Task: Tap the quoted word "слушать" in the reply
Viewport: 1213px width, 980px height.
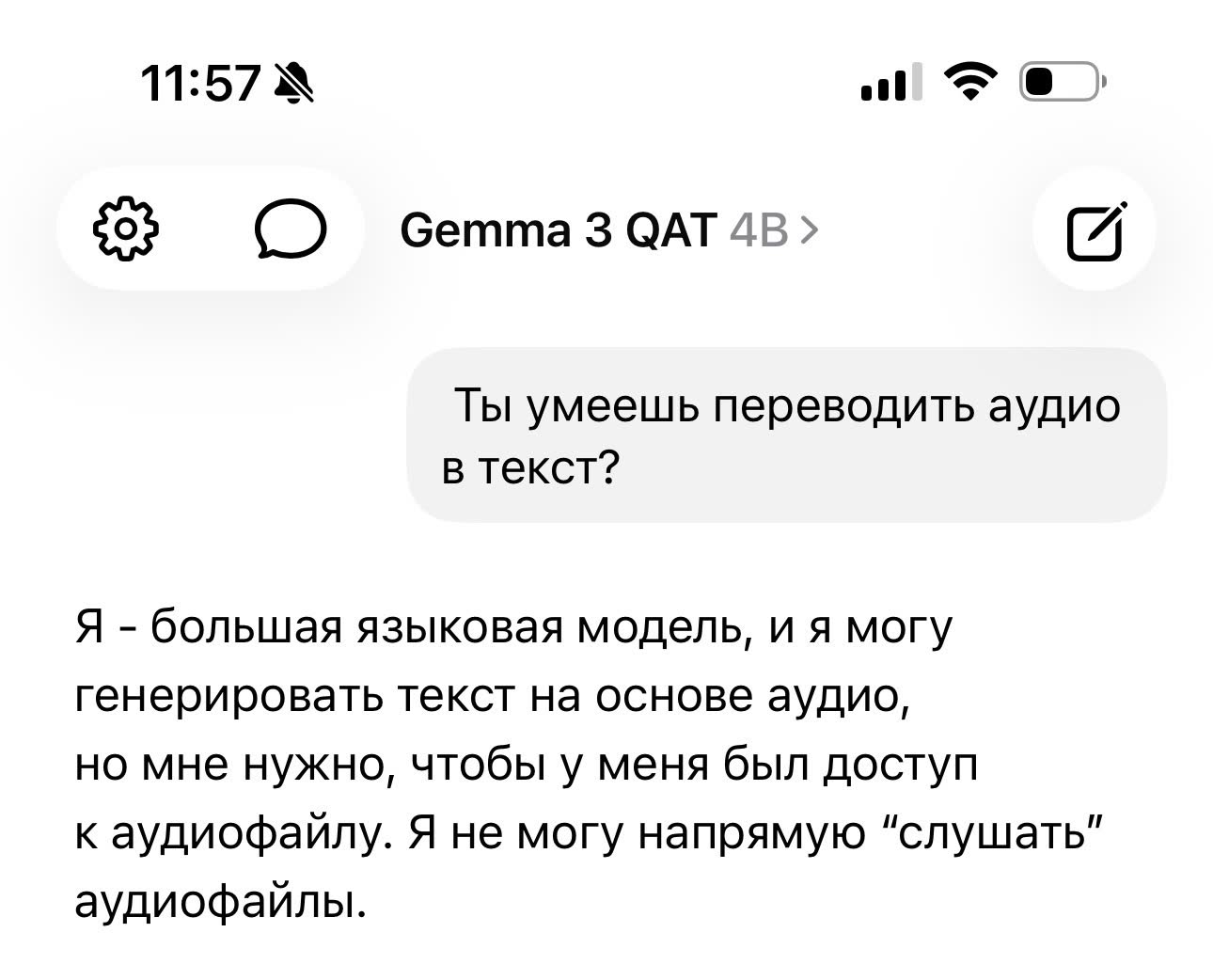Action: 995,833
